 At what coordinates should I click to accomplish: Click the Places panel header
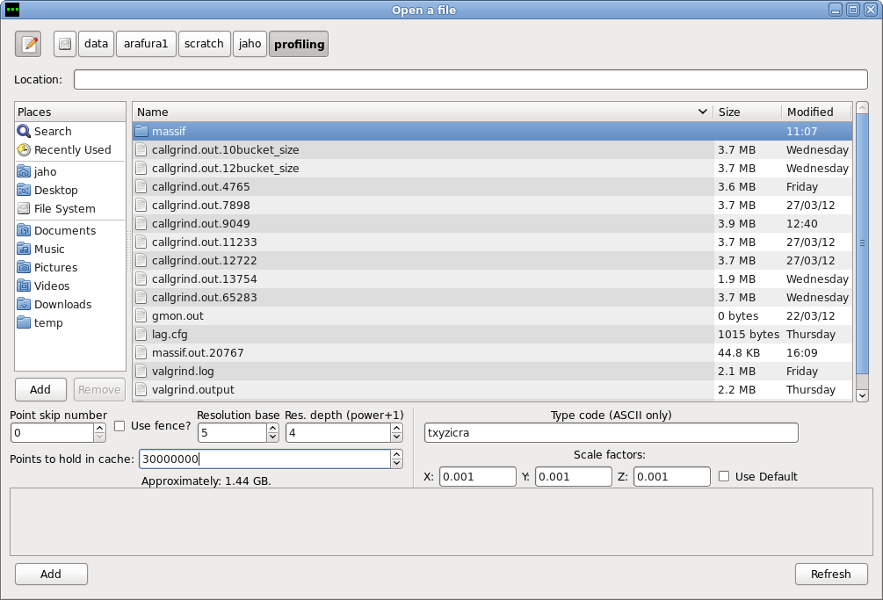point(70,112)
